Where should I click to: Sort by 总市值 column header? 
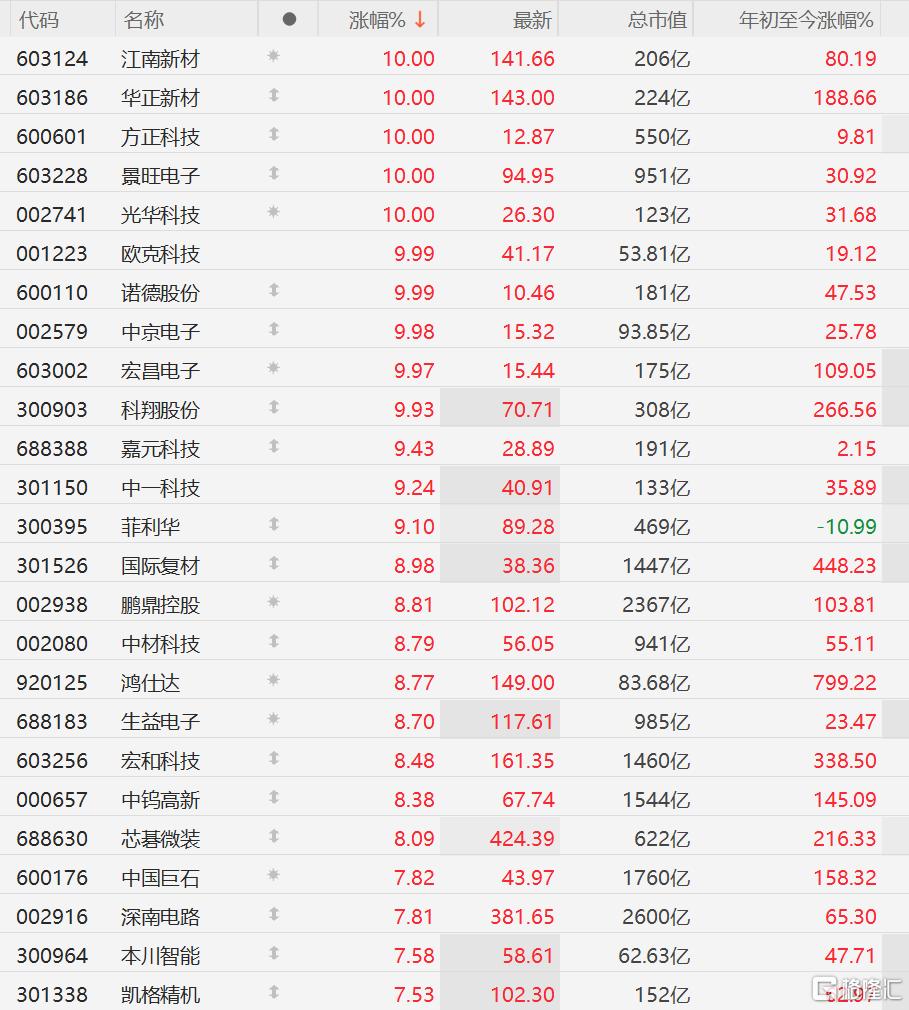click(x=657, y=20)
